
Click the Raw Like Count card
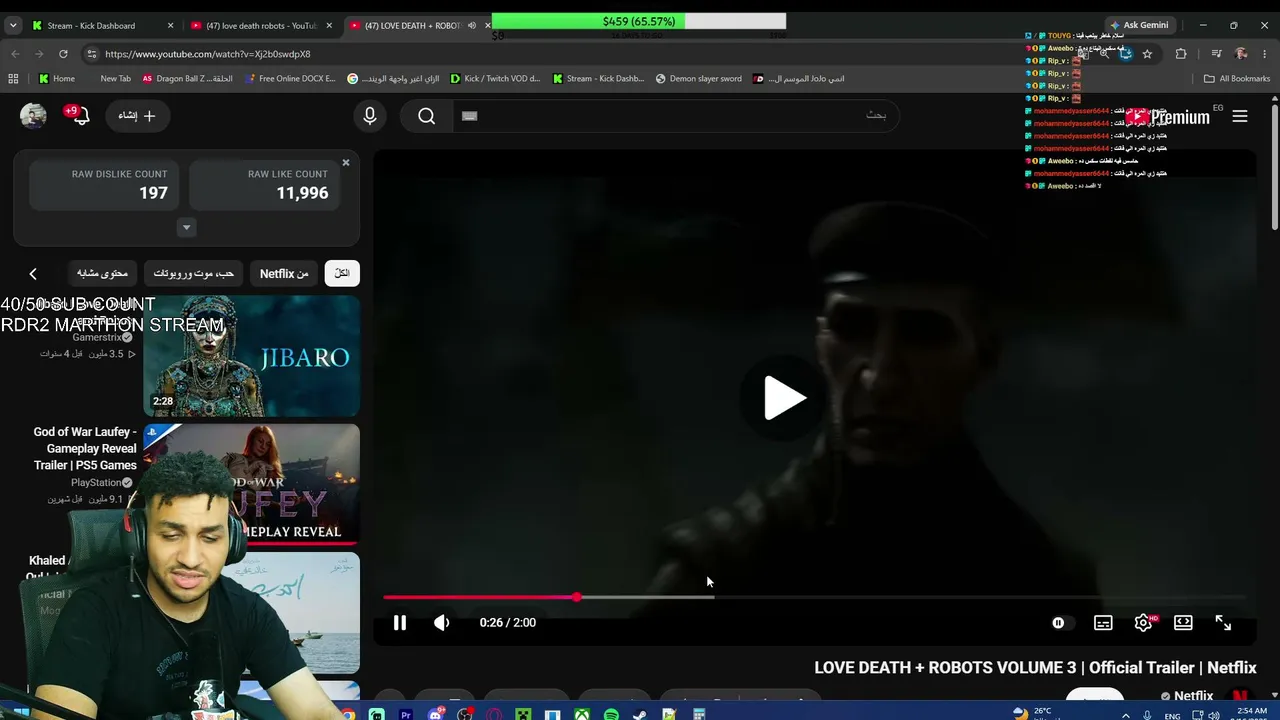[265, 185]
